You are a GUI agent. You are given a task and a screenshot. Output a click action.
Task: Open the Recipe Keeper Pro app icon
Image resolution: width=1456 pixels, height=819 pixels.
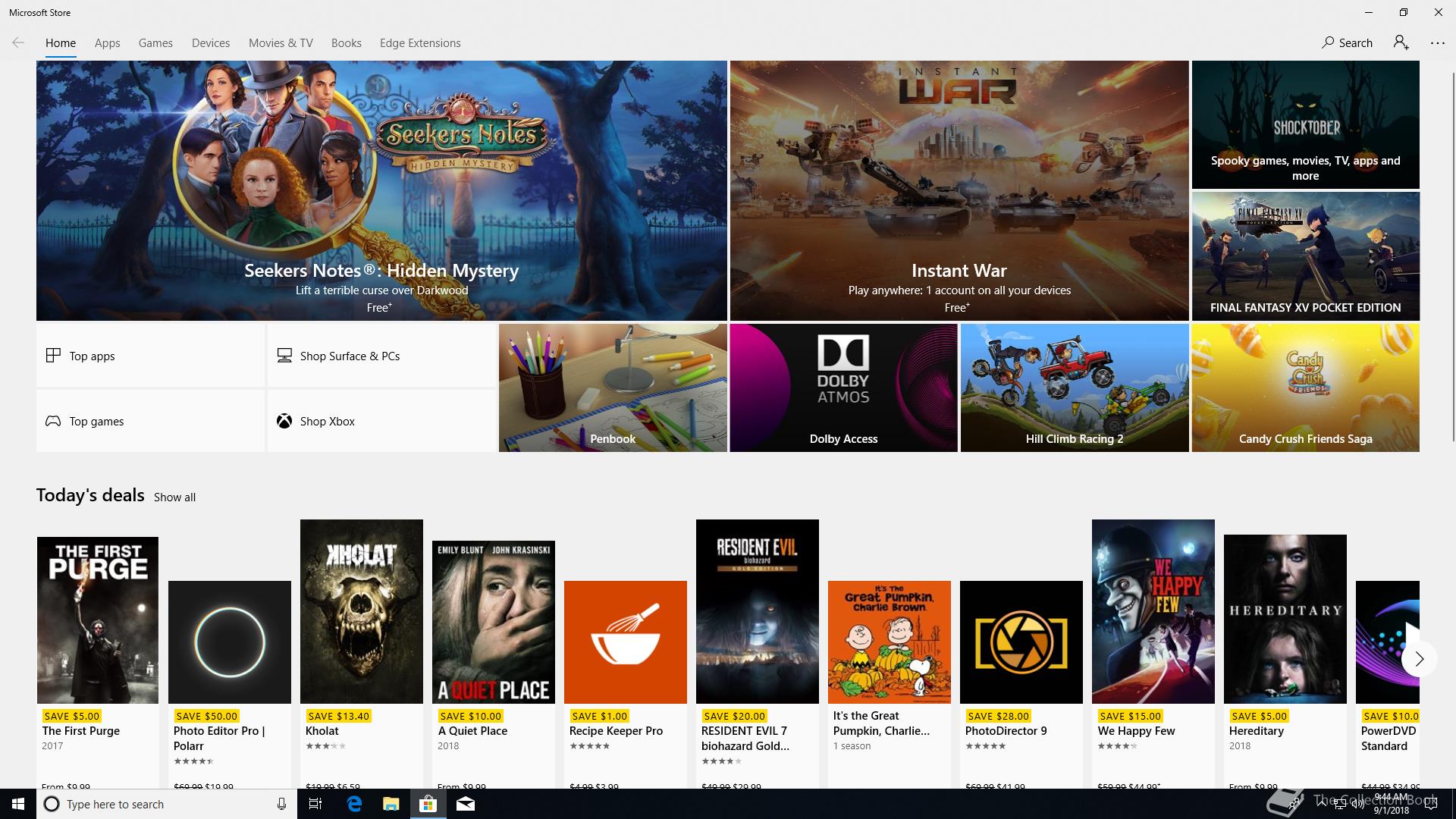point(625,642)
